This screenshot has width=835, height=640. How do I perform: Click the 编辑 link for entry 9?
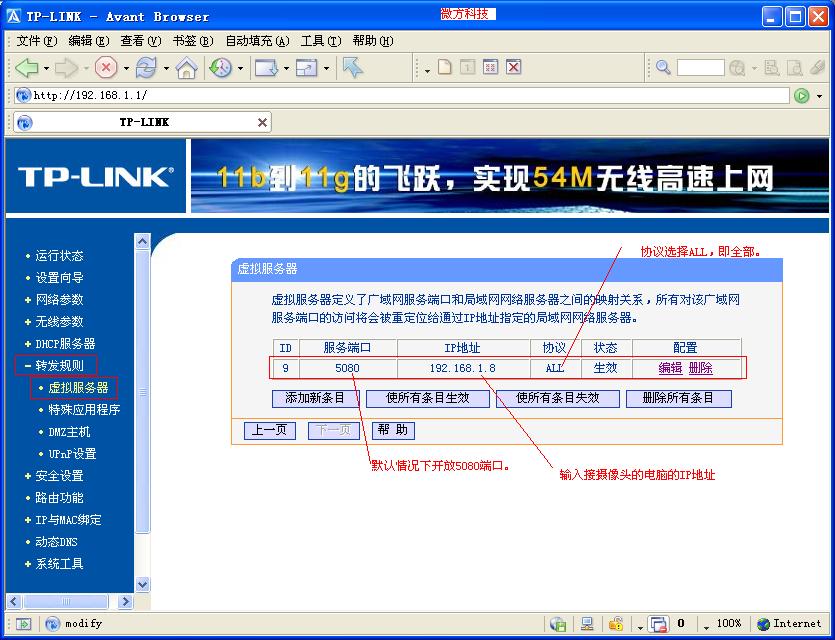coord(670,368)
